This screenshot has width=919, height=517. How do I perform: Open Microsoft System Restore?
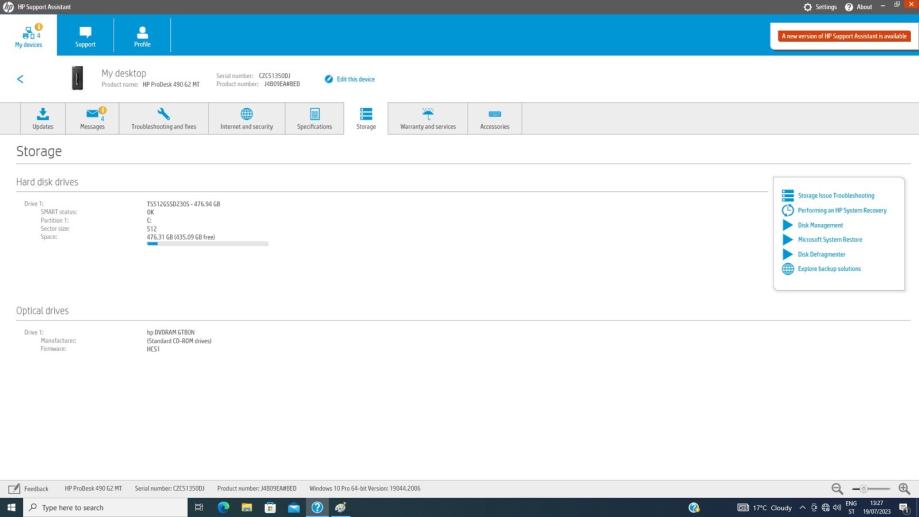[x=829, y=240]
